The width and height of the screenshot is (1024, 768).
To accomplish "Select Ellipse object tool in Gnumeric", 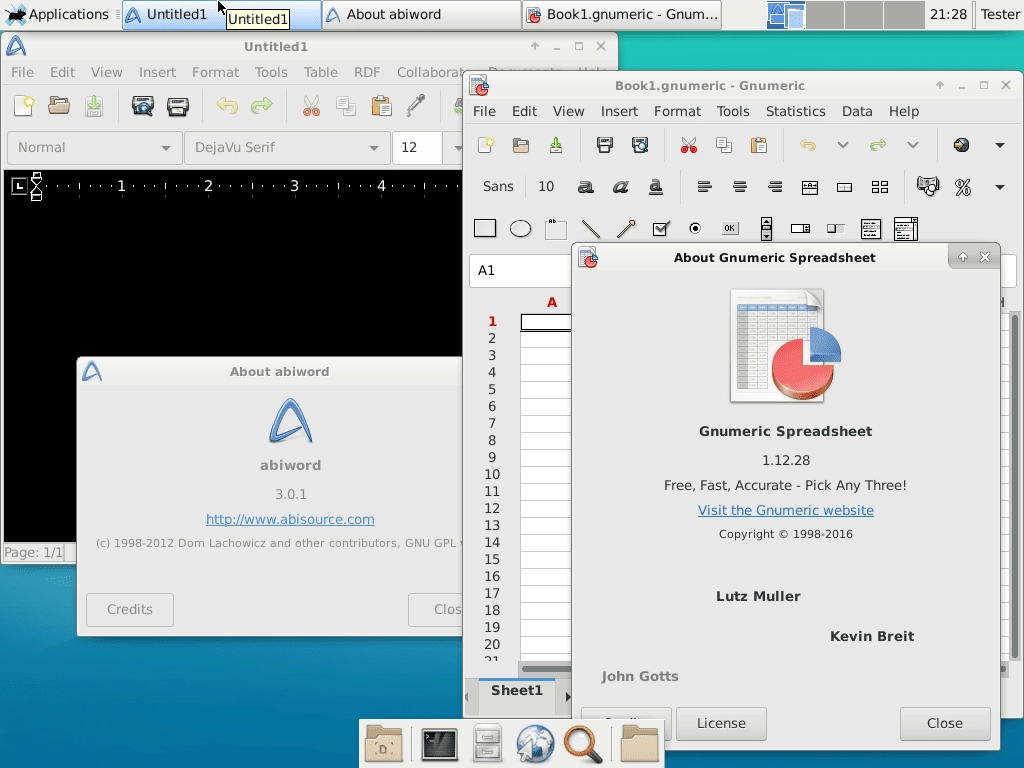I will pos(520,229).
